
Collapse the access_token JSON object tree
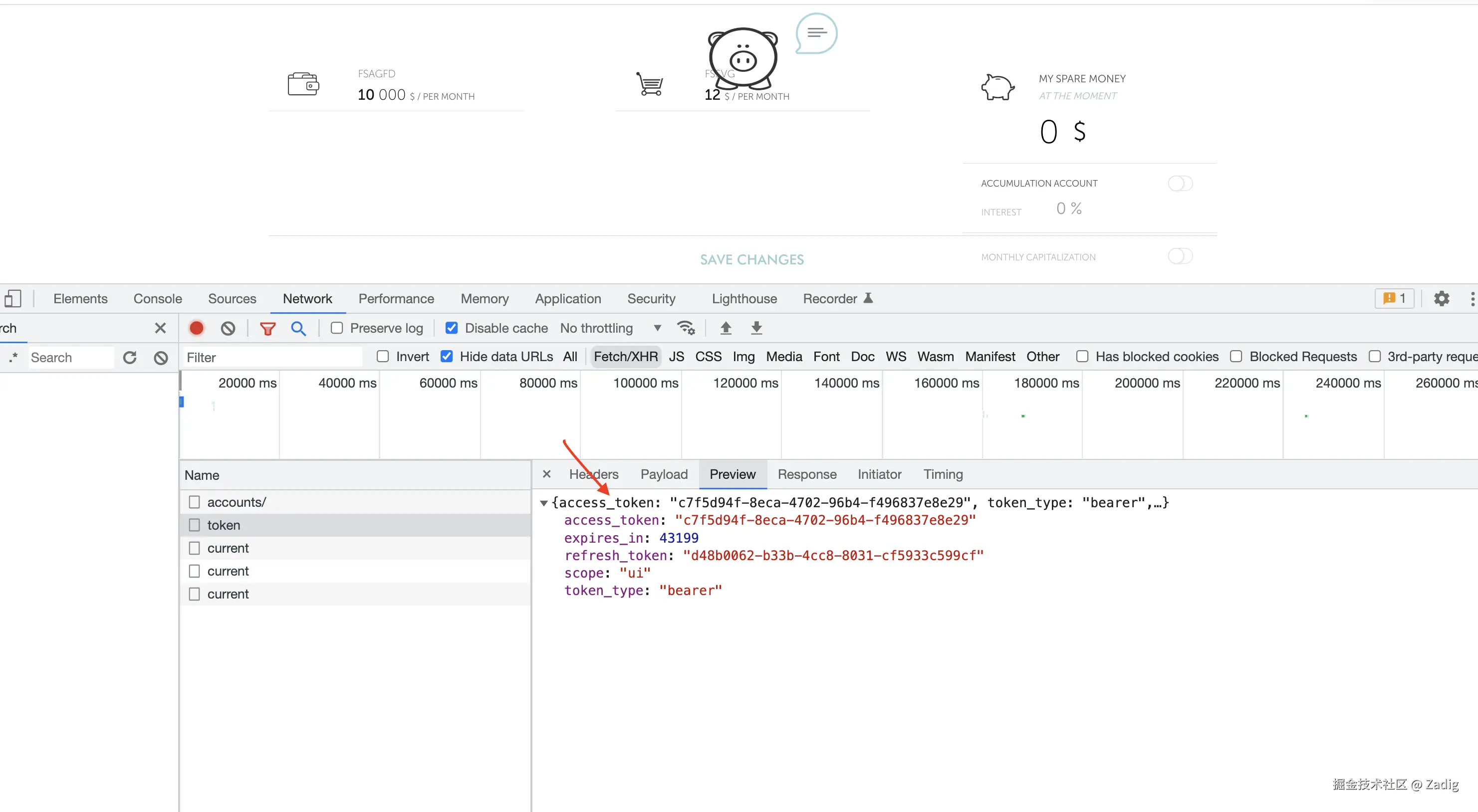[x=543, y=503]
